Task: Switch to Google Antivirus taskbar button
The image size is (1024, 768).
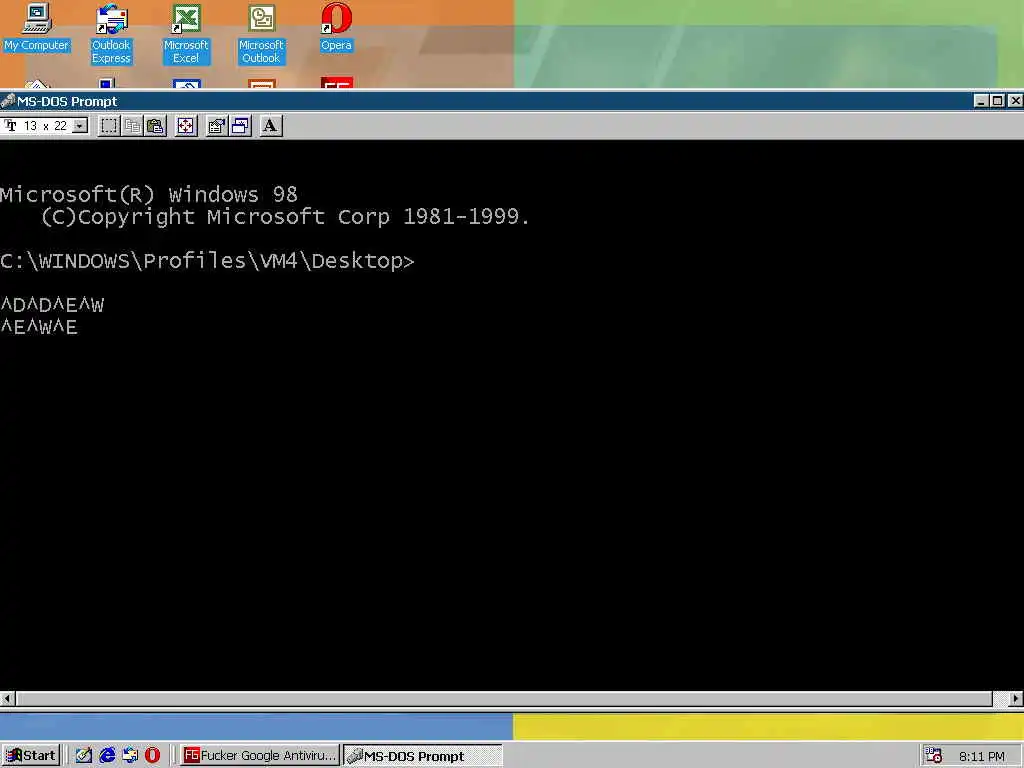Action: [259, 755]
